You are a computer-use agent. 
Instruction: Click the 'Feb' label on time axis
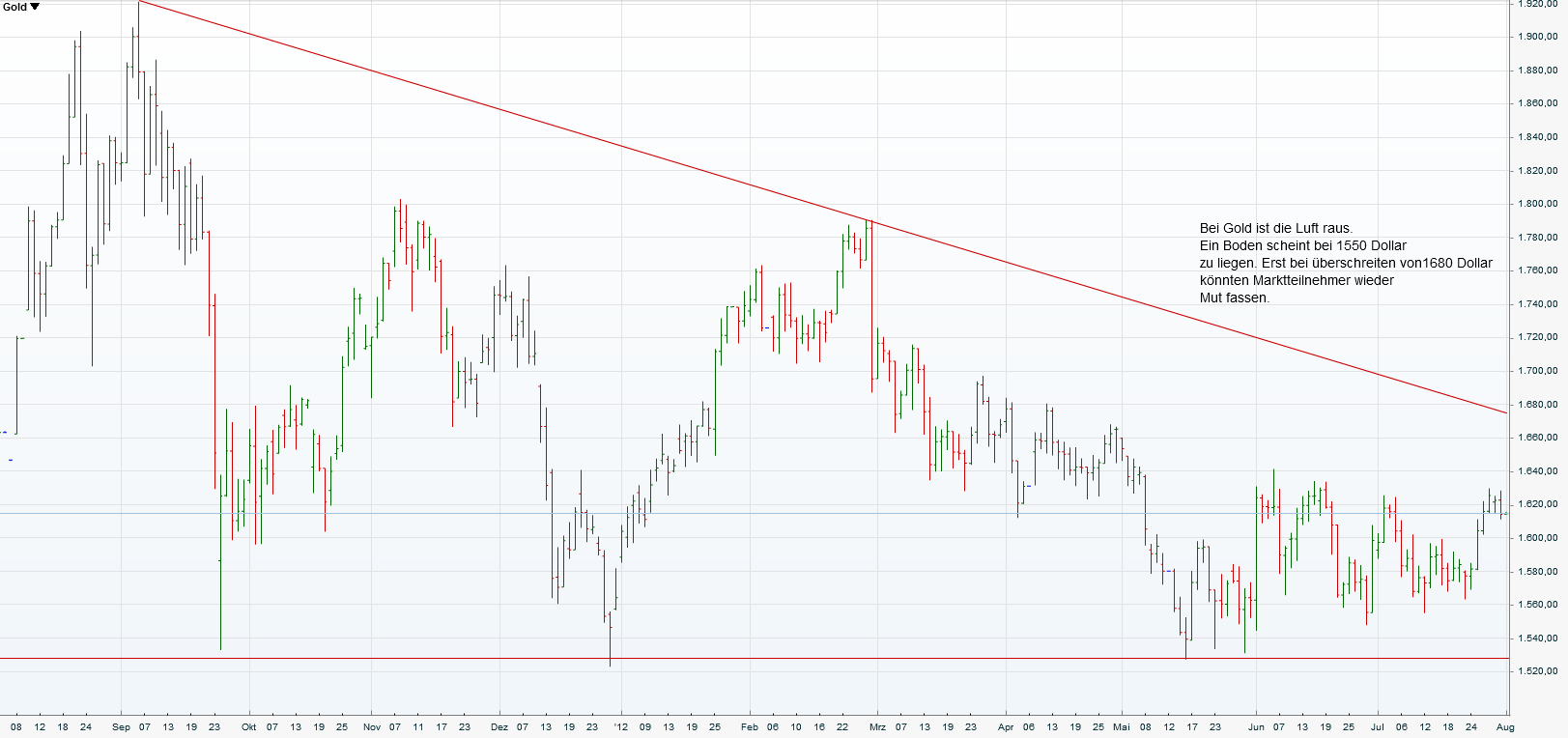tap(750, 726)
